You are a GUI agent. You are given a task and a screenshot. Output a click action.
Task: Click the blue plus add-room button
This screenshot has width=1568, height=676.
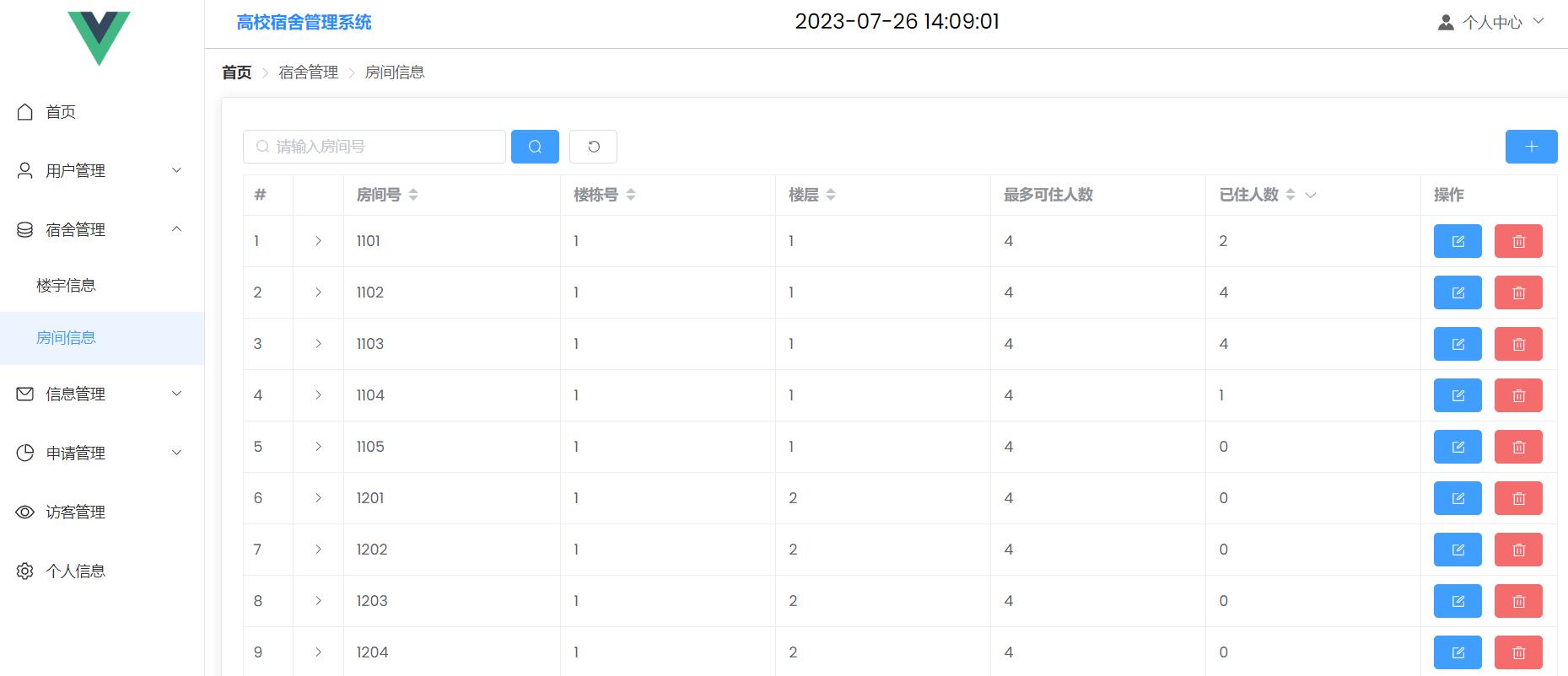coord(1531,147)
